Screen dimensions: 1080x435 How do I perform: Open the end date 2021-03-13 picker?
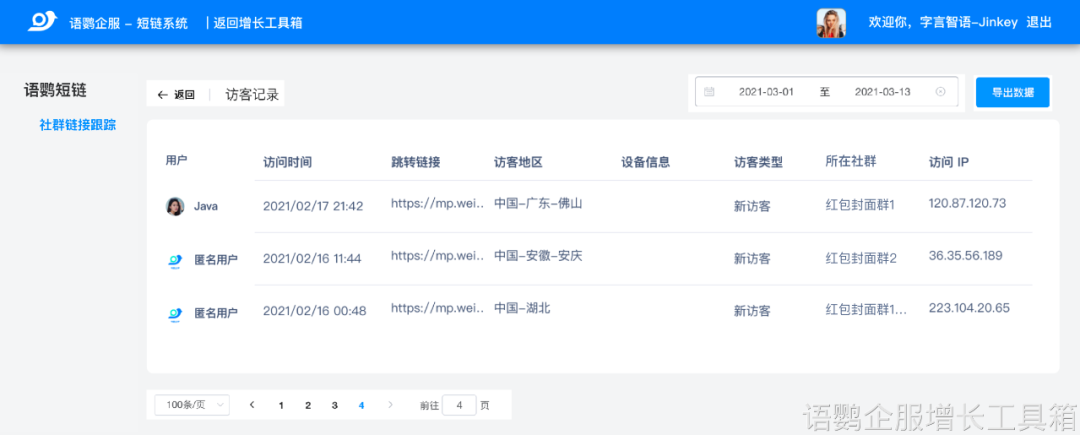(882, 92)
